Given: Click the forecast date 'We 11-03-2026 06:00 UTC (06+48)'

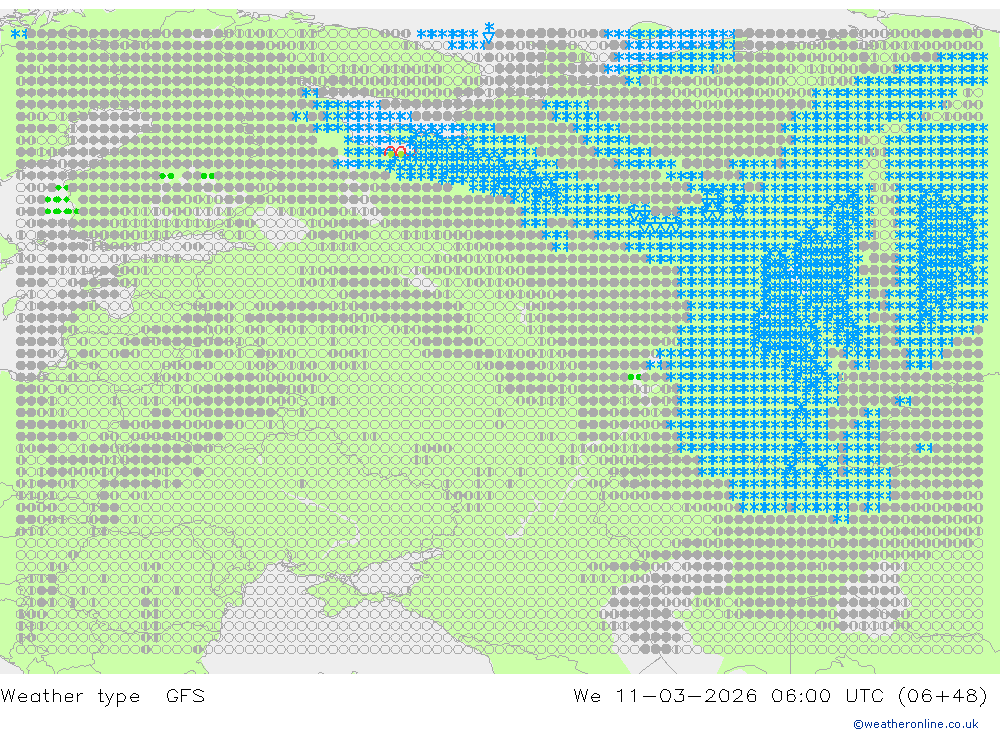Looking at the screenshot, I should (780, 695).
